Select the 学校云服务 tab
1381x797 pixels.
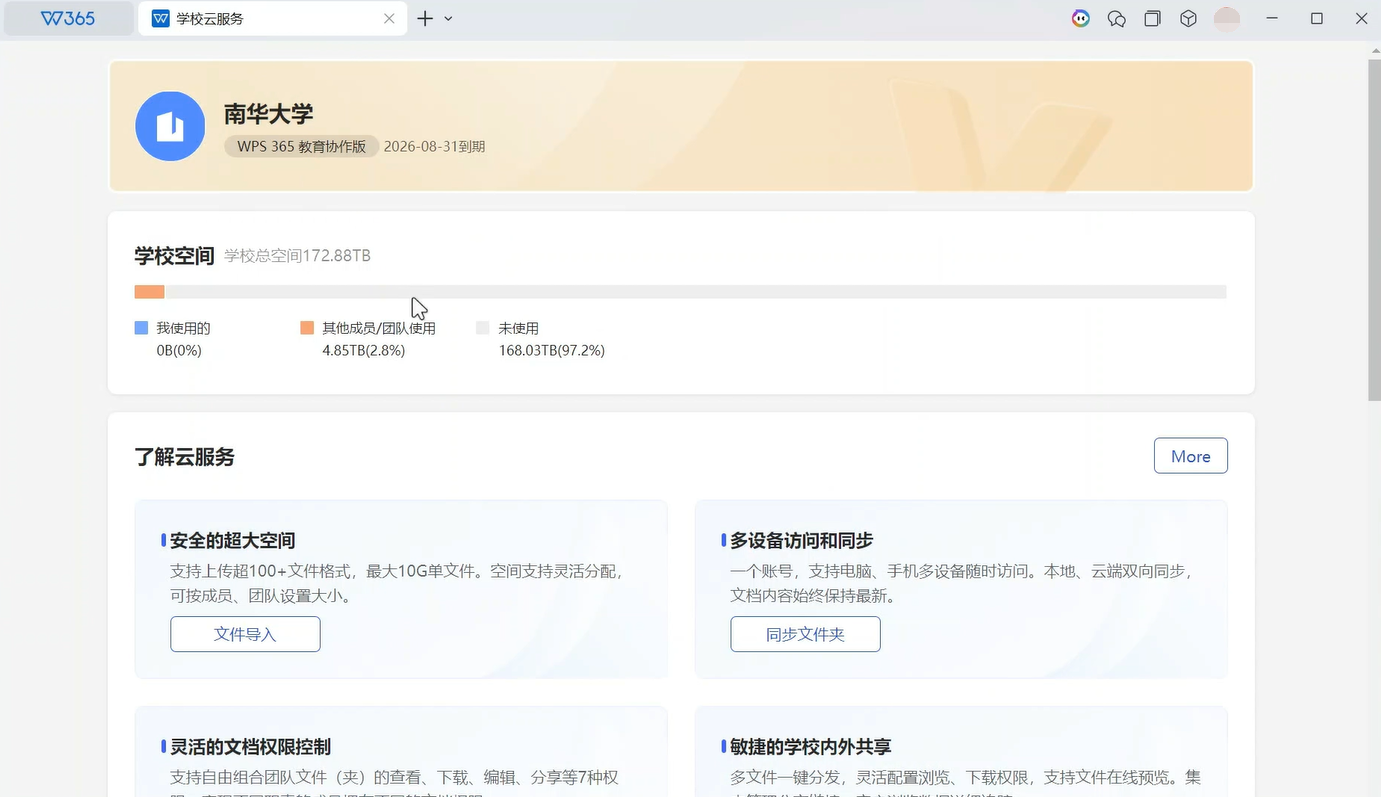click(272, 18)
